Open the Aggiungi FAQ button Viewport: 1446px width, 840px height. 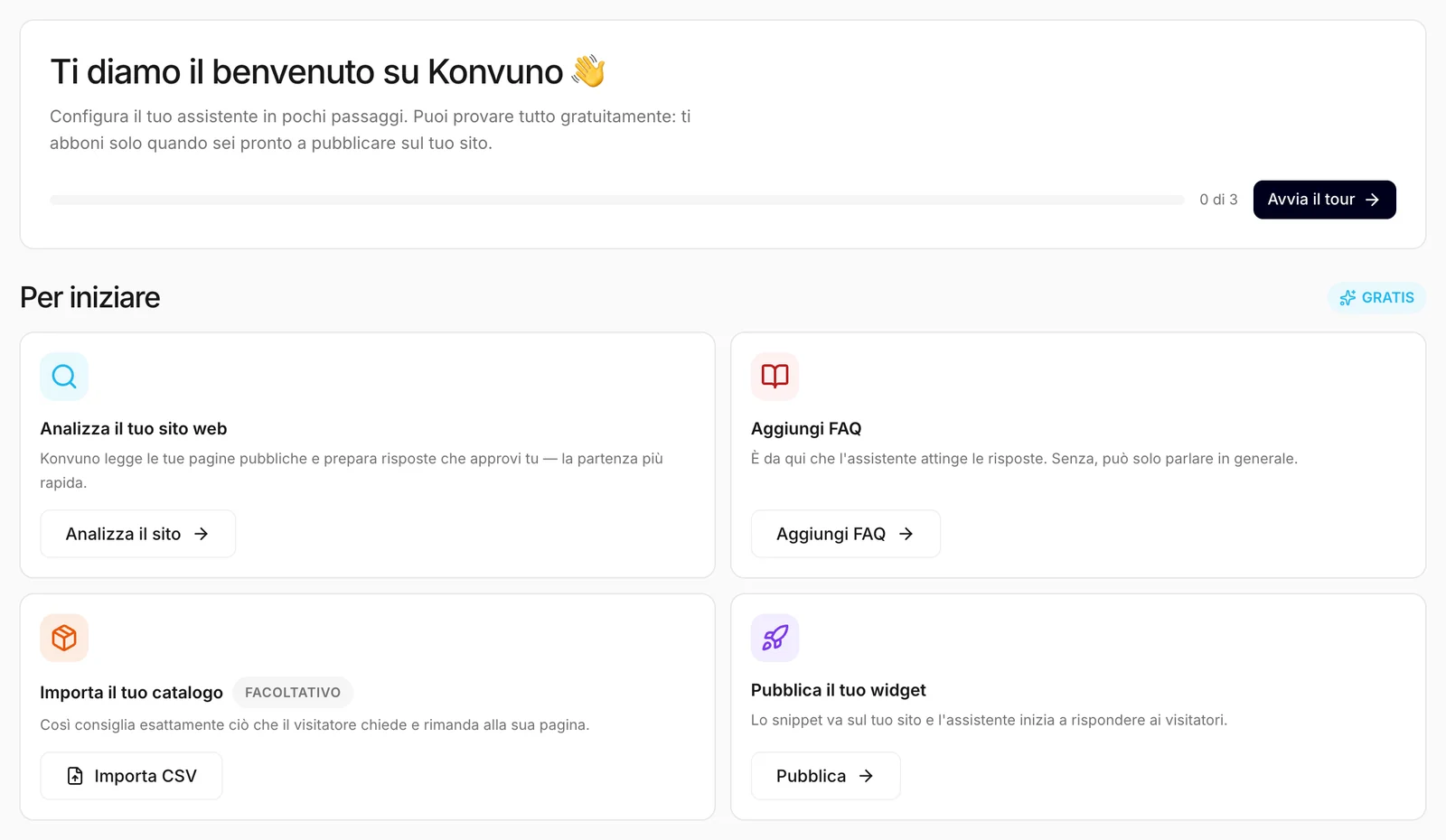(x=846, y=534)
